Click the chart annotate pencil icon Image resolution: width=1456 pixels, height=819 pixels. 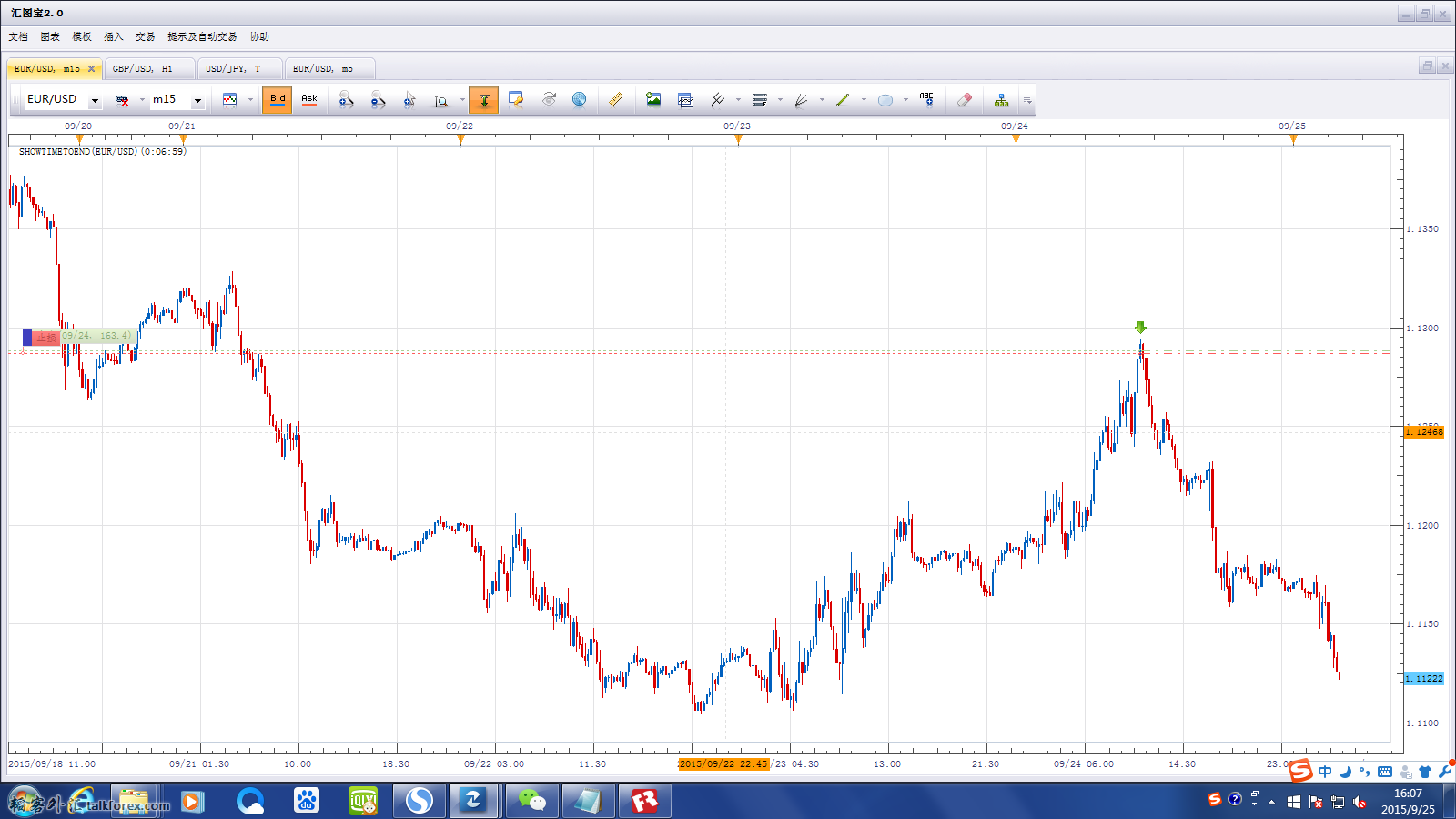516,100
